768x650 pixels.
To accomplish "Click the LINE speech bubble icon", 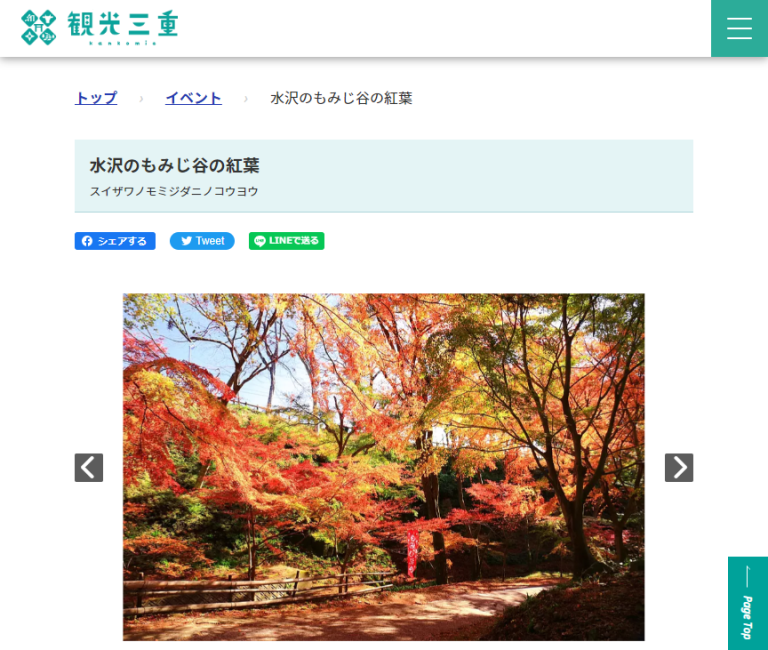I will [x=260, y=241].
